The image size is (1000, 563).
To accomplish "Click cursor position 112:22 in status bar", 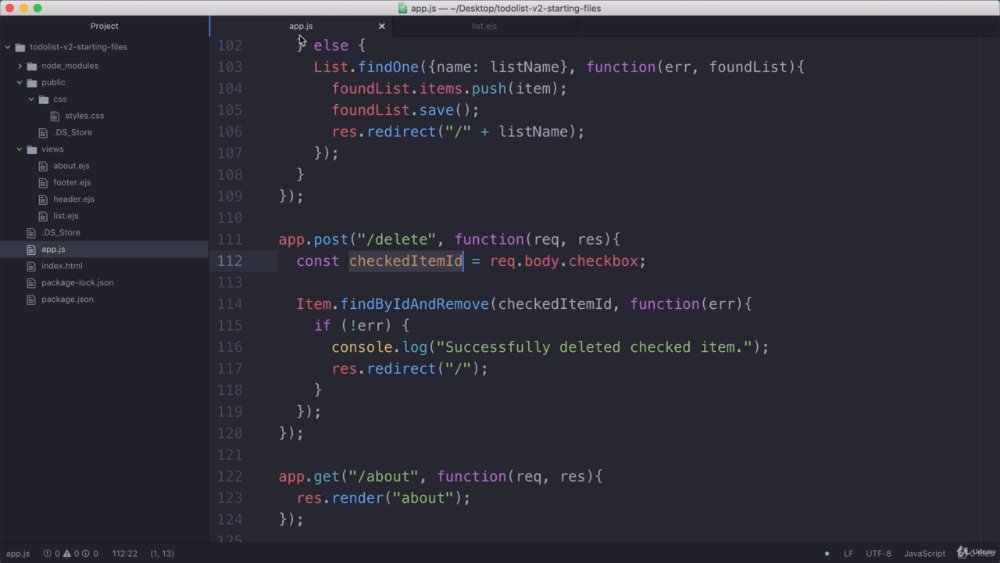I will (x=125, y=553).
